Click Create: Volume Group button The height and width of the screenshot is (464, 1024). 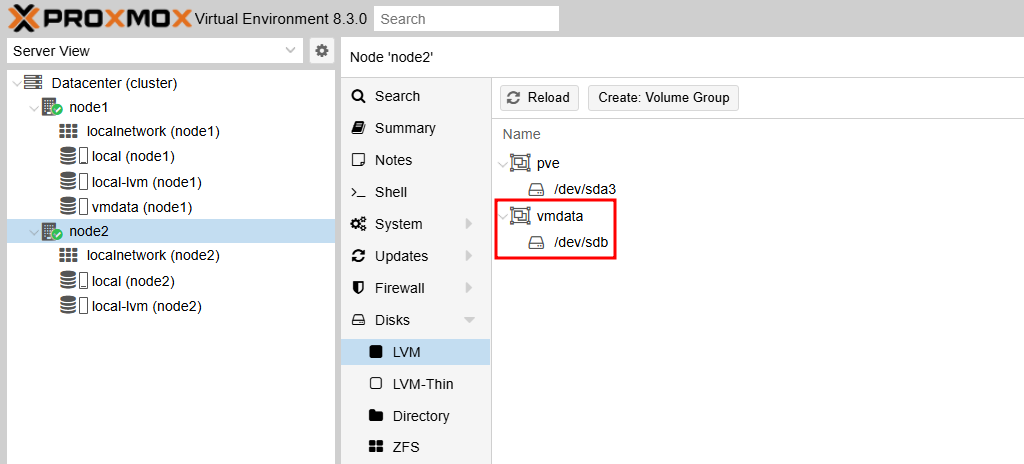pyautogui.click(x=664, y=98)
